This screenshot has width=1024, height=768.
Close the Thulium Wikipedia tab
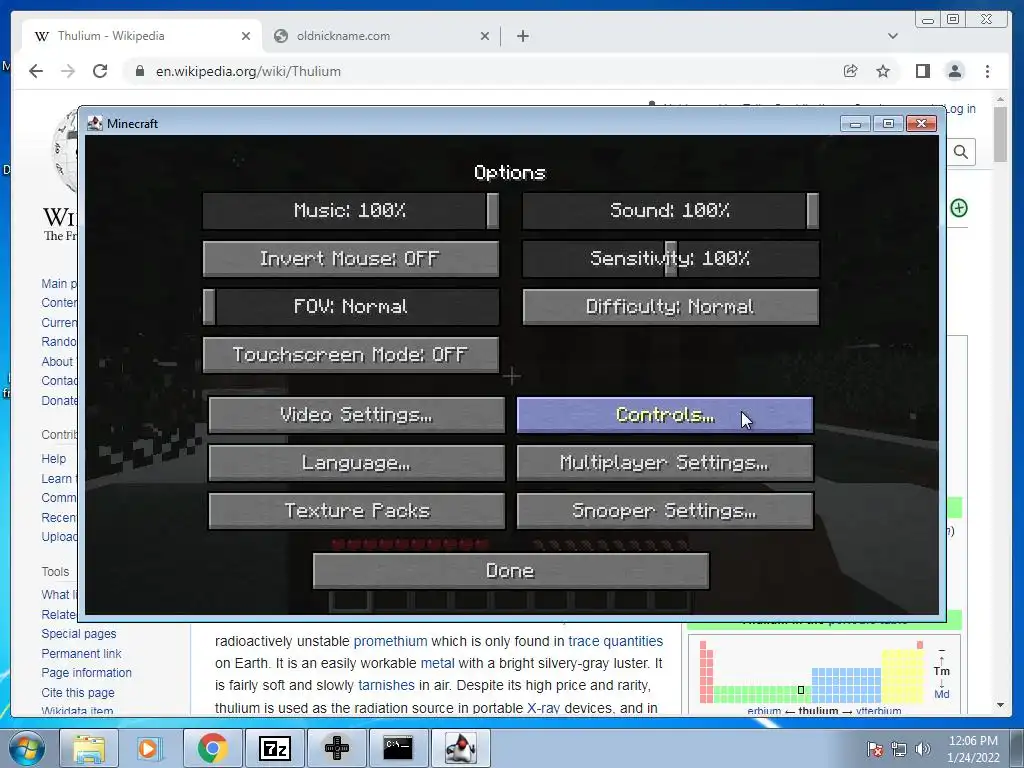[x=246, y=36]
